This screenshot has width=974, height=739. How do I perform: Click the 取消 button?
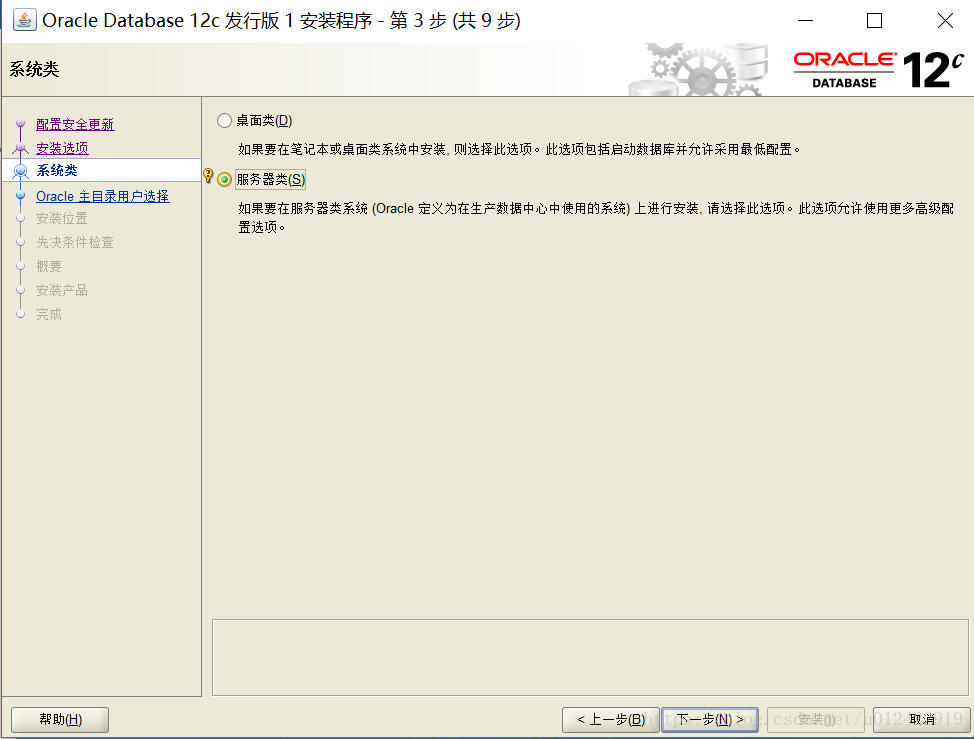click(x=922, y=719)
